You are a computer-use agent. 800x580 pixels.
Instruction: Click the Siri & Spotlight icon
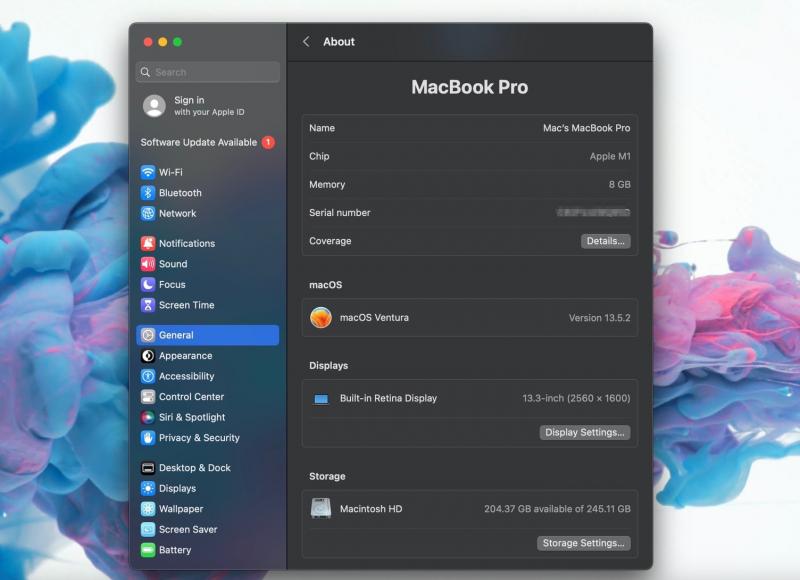tap(148, 417)
